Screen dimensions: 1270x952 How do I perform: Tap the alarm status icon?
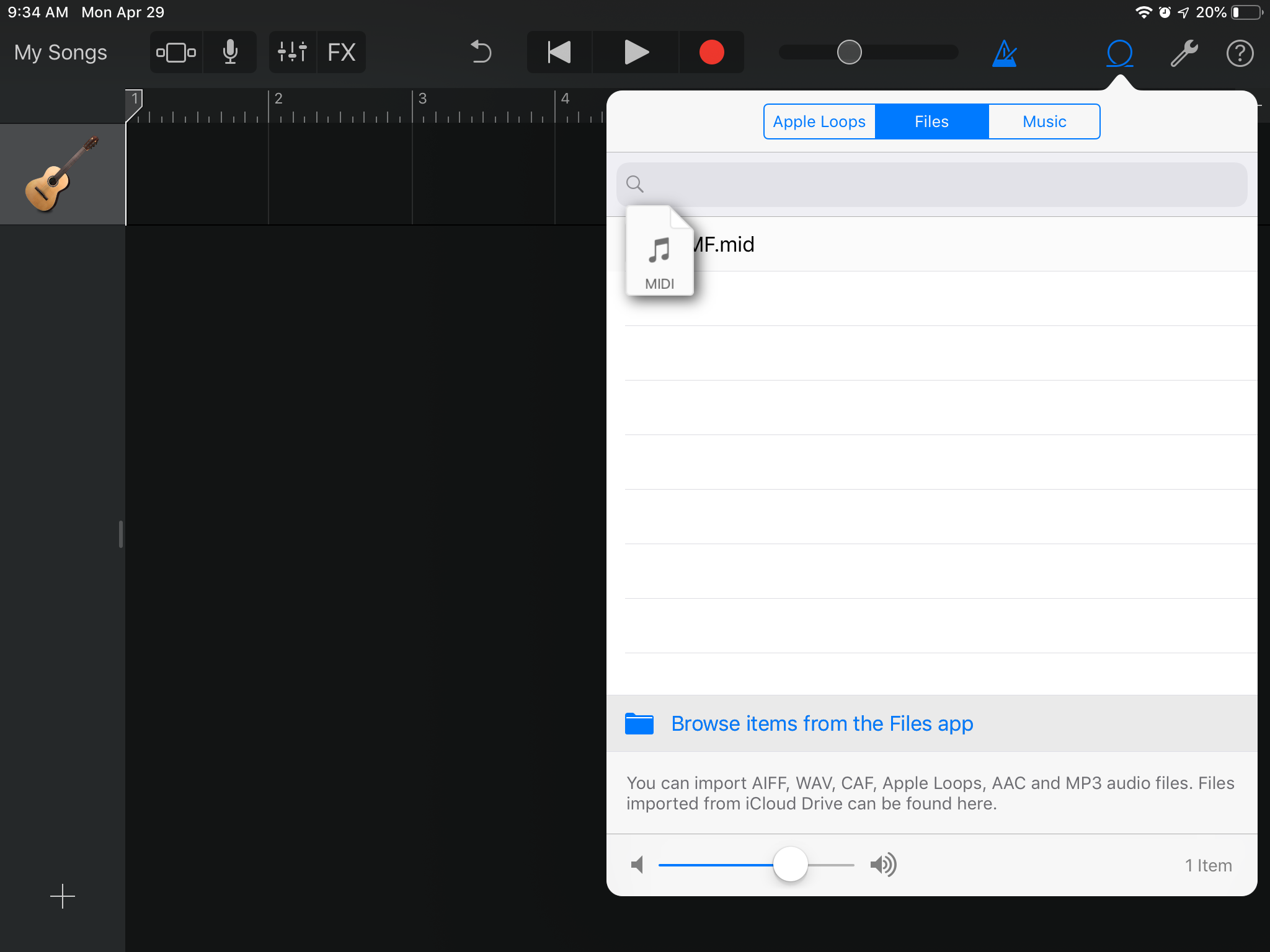(x=1165, y=12)
